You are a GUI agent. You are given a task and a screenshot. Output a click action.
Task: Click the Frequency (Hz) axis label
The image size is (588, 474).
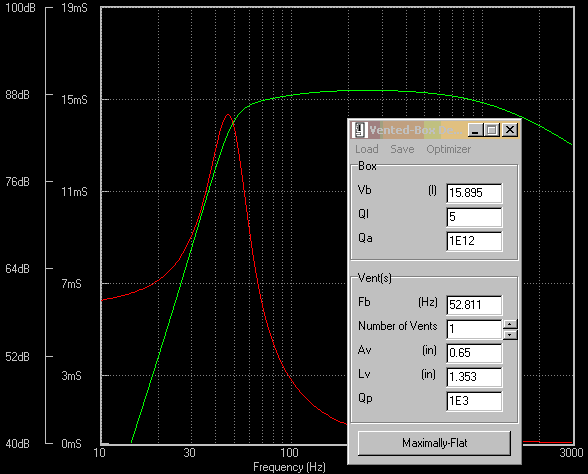pyautogui.click(x=289, y=467)
